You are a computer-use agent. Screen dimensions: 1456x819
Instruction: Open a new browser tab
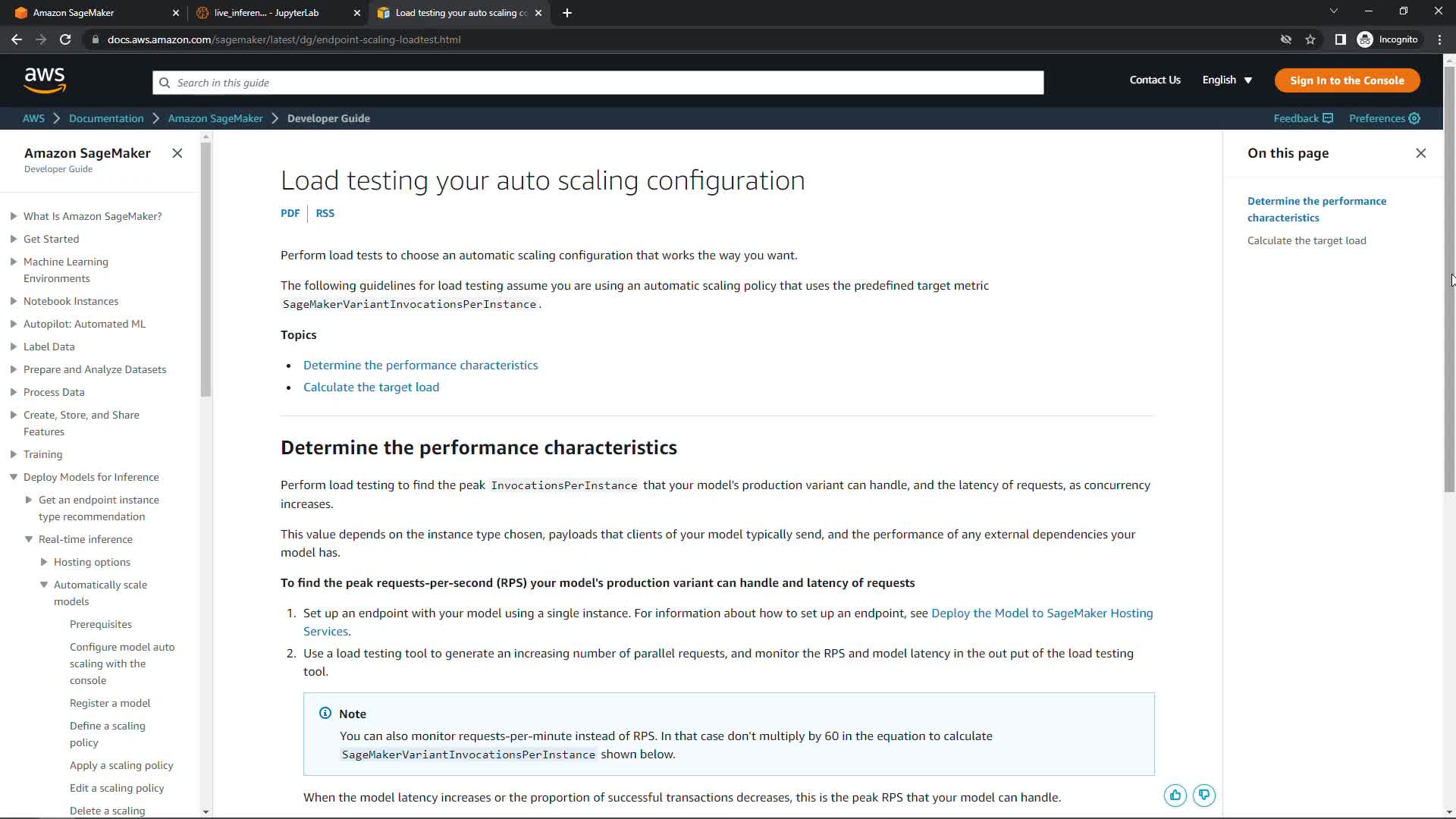tap(567, 13)
